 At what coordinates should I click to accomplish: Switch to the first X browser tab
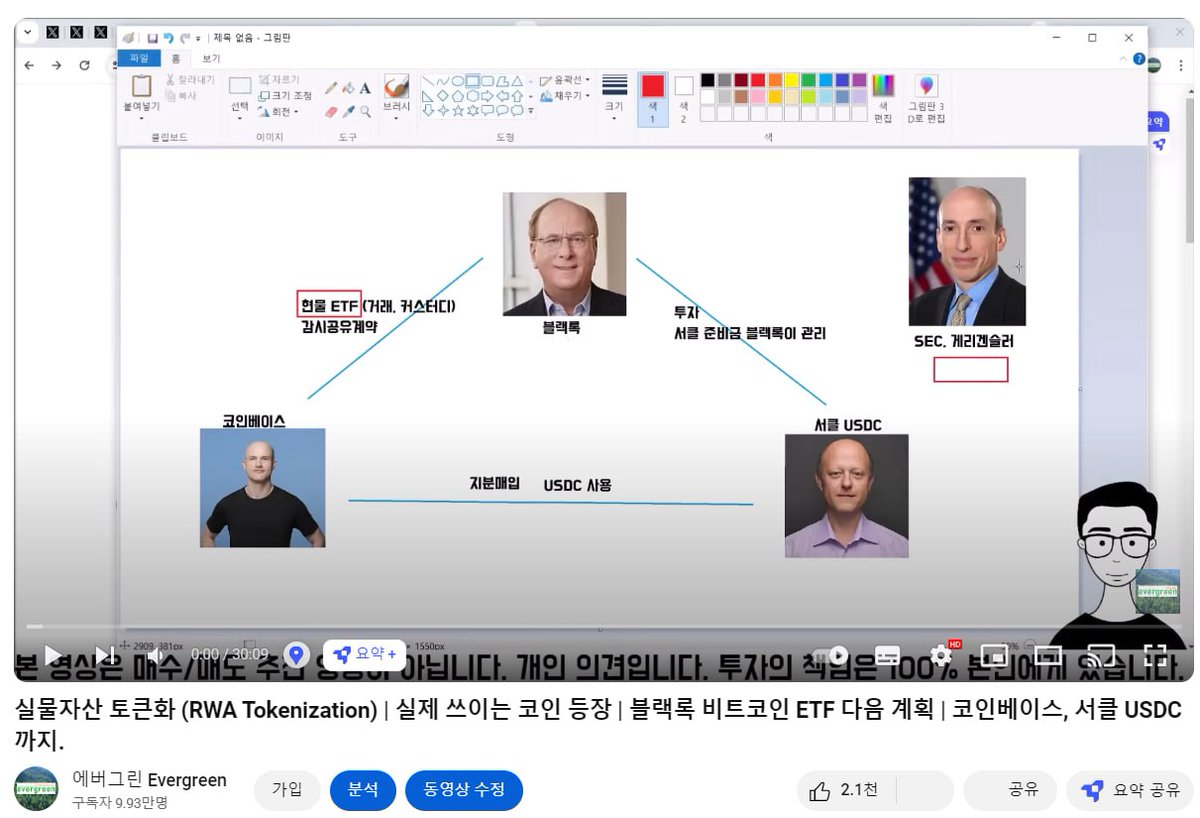pyautogui.click(x=53, y=32)
